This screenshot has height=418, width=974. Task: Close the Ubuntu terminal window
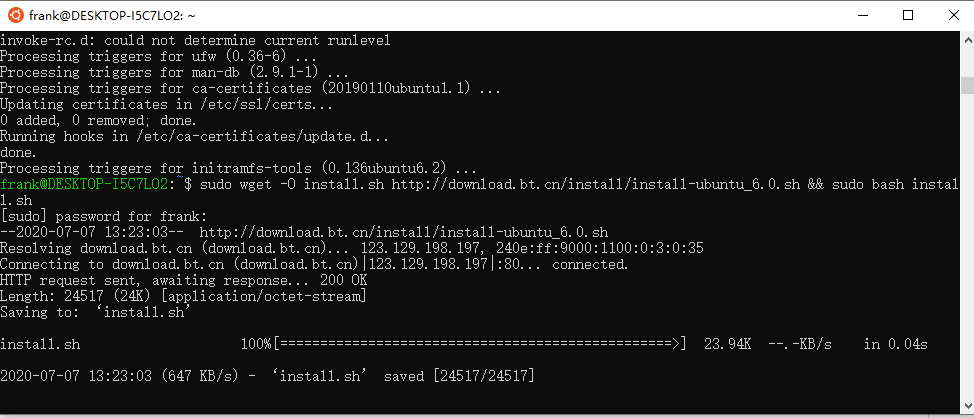point(953,16)
